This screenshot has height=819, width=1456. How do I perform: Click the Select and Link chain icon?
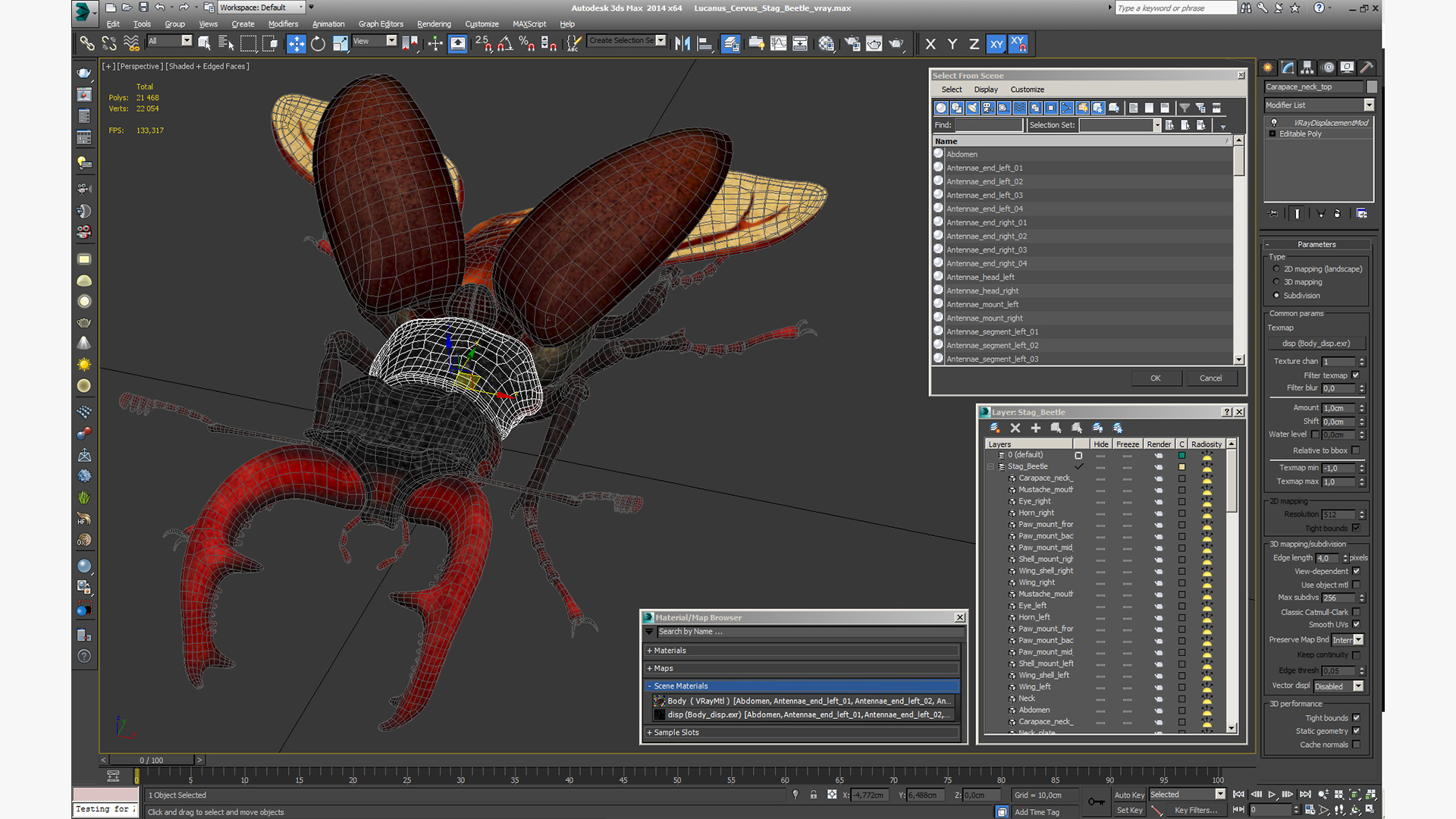click(87, 44)
